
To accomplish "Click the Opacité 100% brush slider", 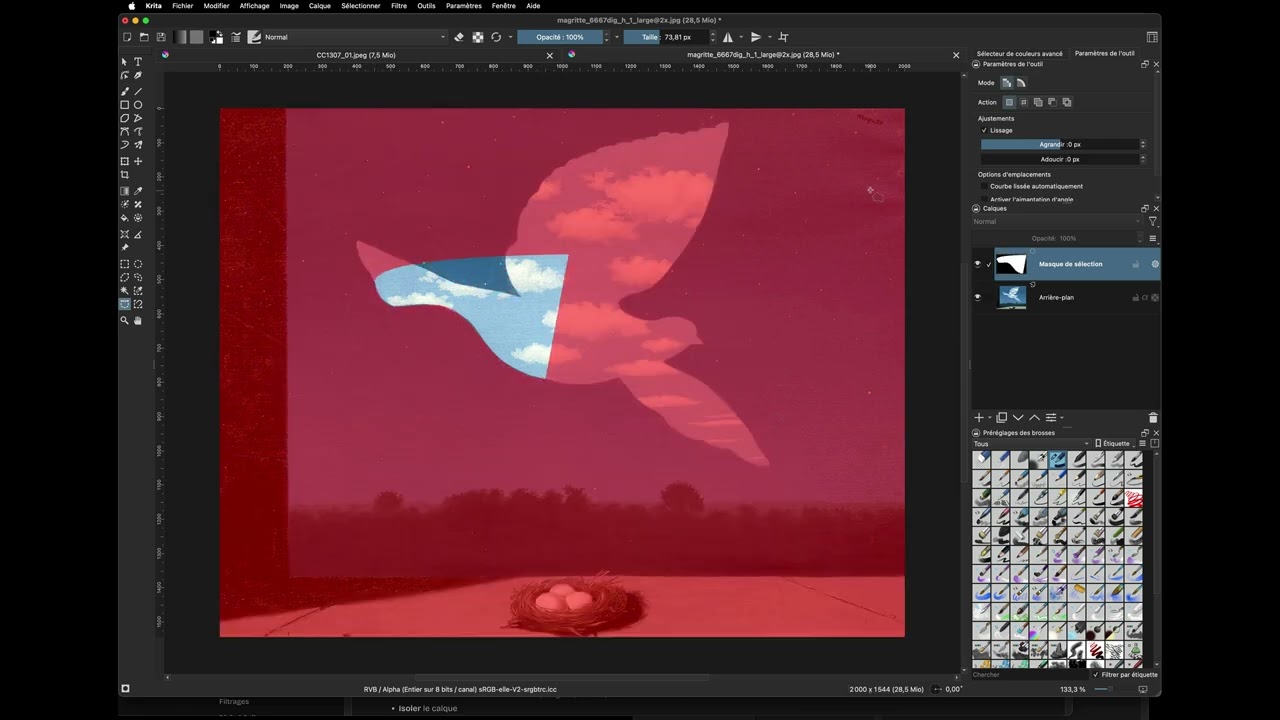I will pyautogui.click(x=559, y=37).
